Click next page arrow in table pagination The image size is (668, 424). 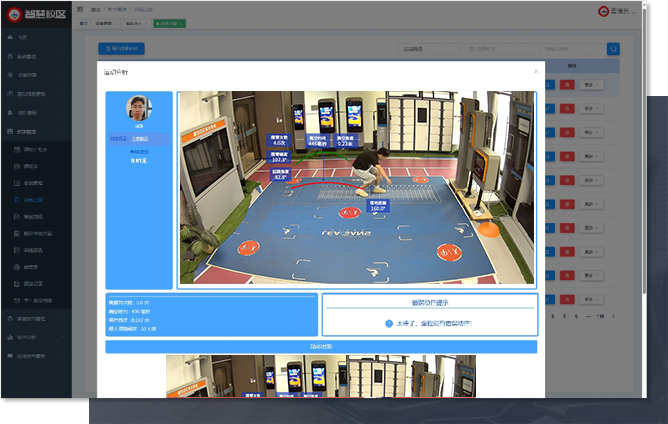pos(614,316)
